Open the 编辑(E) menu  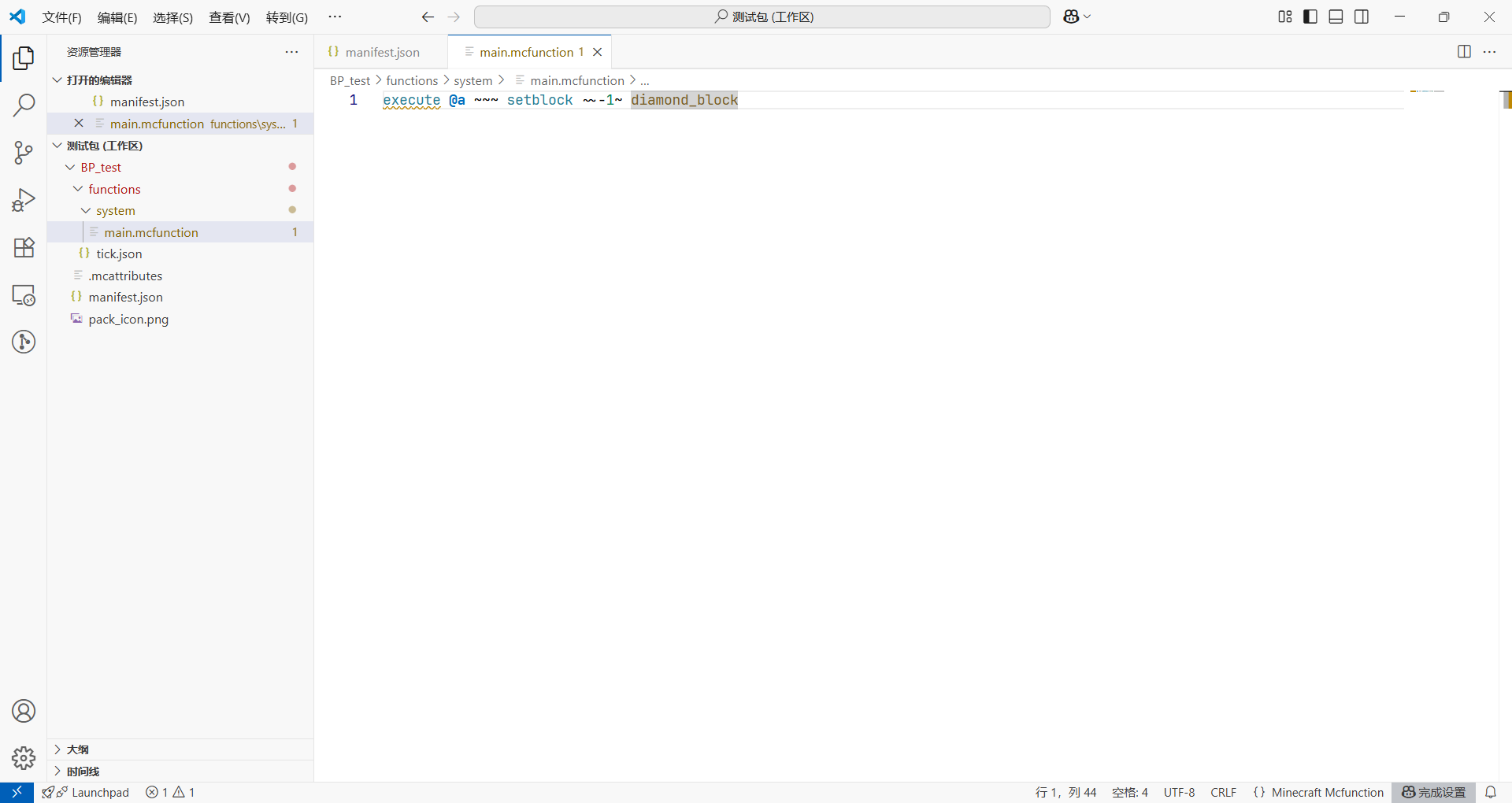[x=117, y=17]
